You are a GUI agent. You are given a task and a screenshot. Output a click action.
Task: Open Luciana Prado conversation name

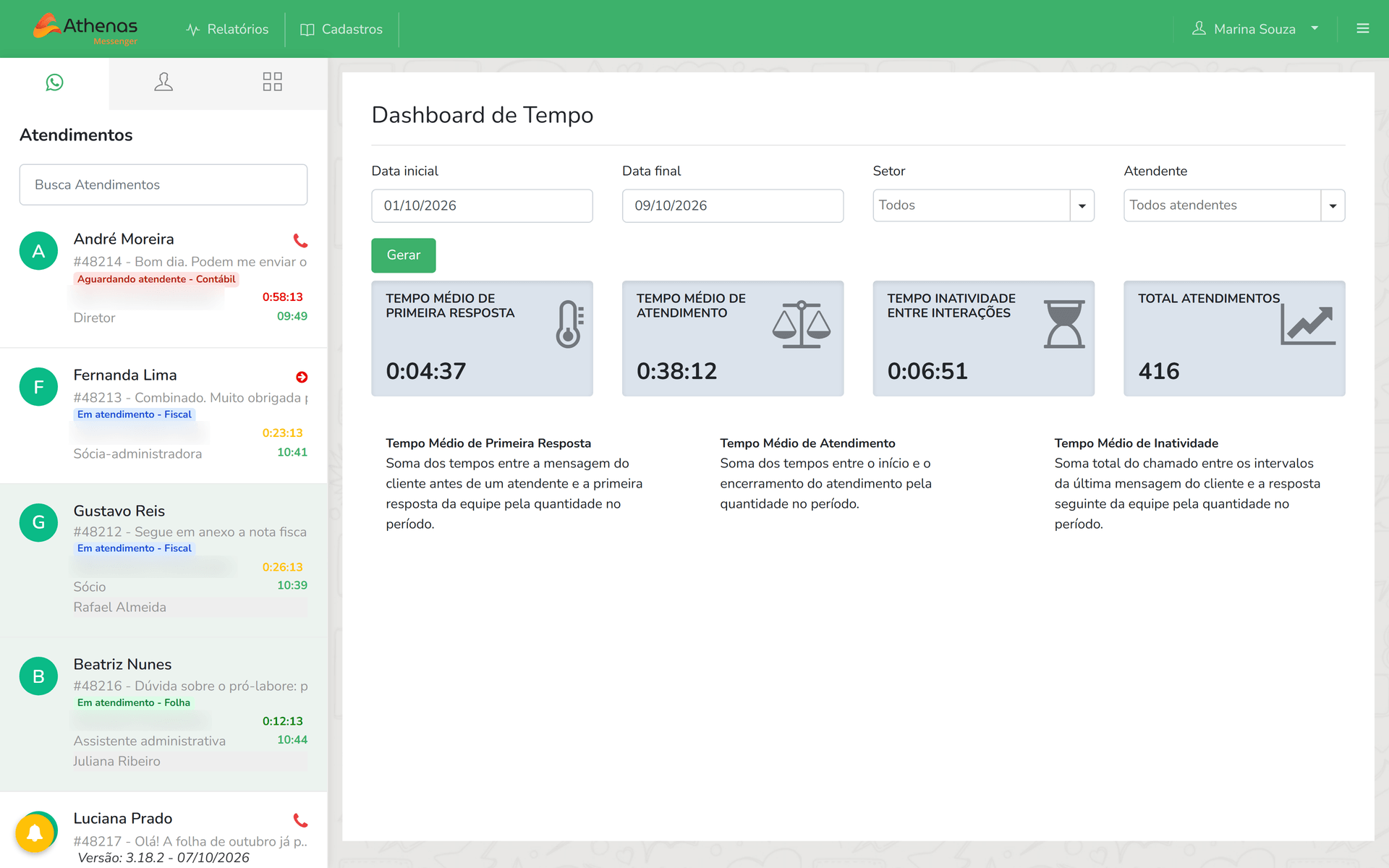pyautogui.click(x=123, y=818)
